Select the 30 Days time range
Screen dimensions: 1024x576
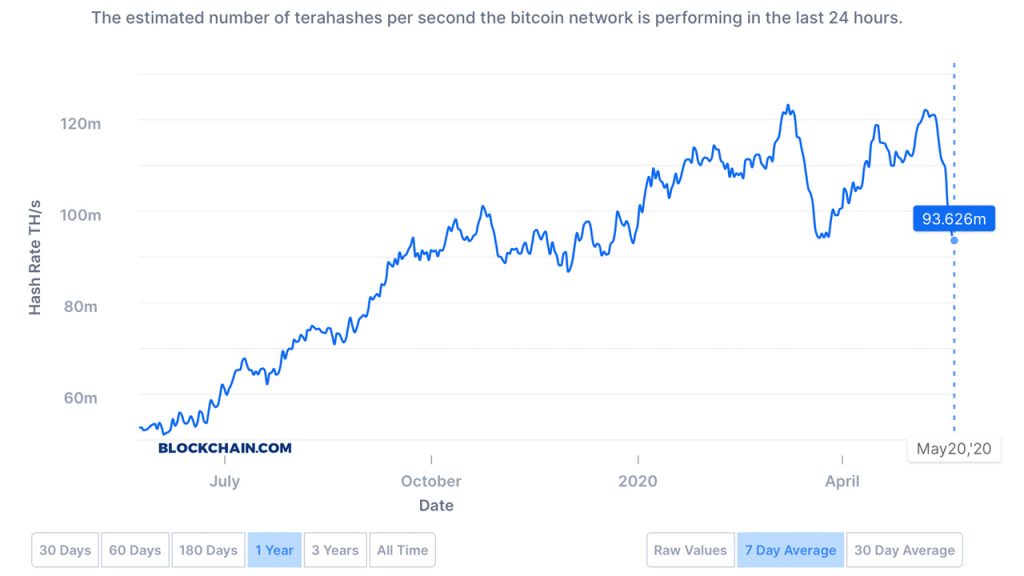[64, 549]
